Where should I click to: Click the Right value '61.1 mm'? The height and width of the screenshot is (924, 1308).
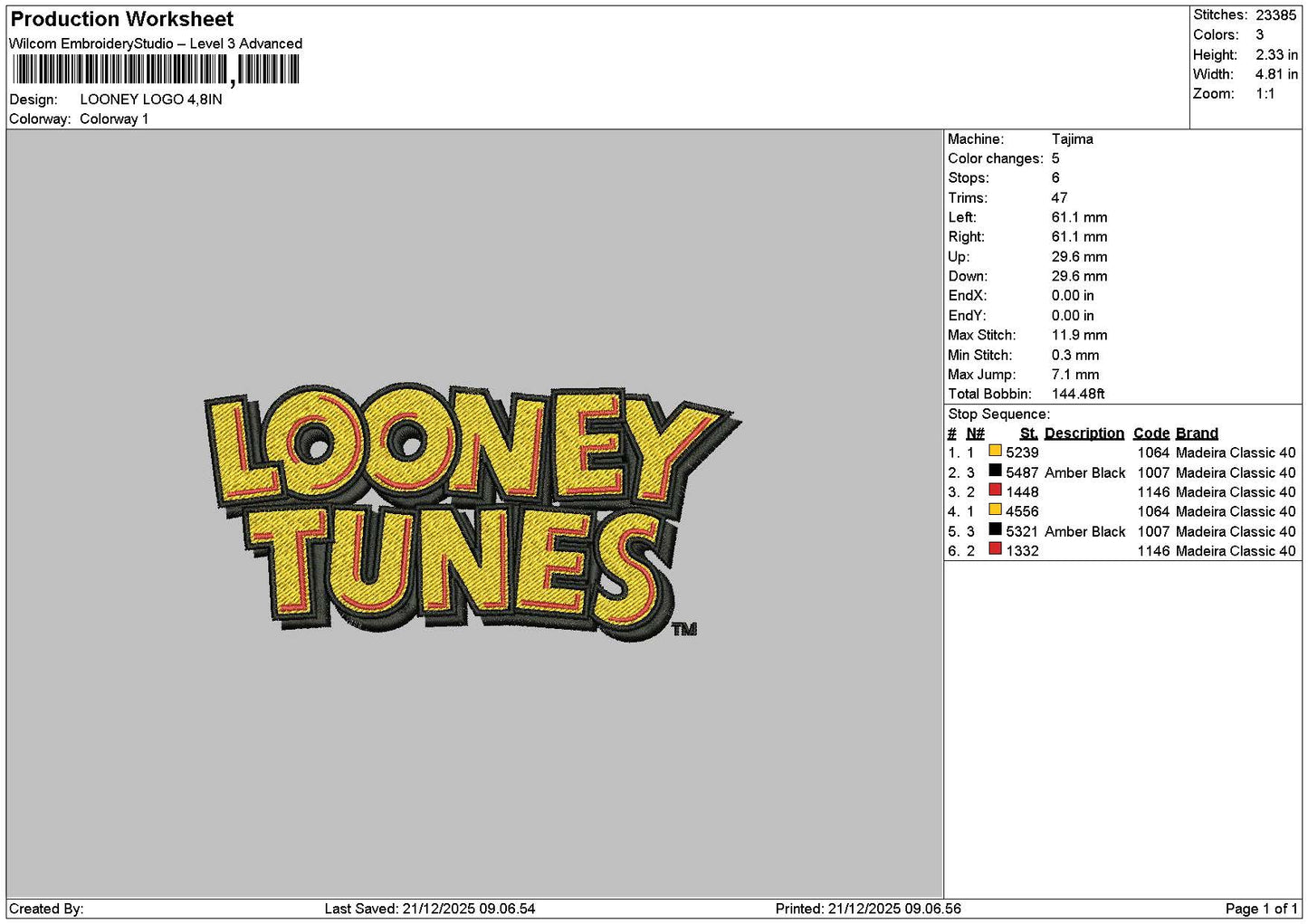pyautogui.click(x=1079, y=237)
